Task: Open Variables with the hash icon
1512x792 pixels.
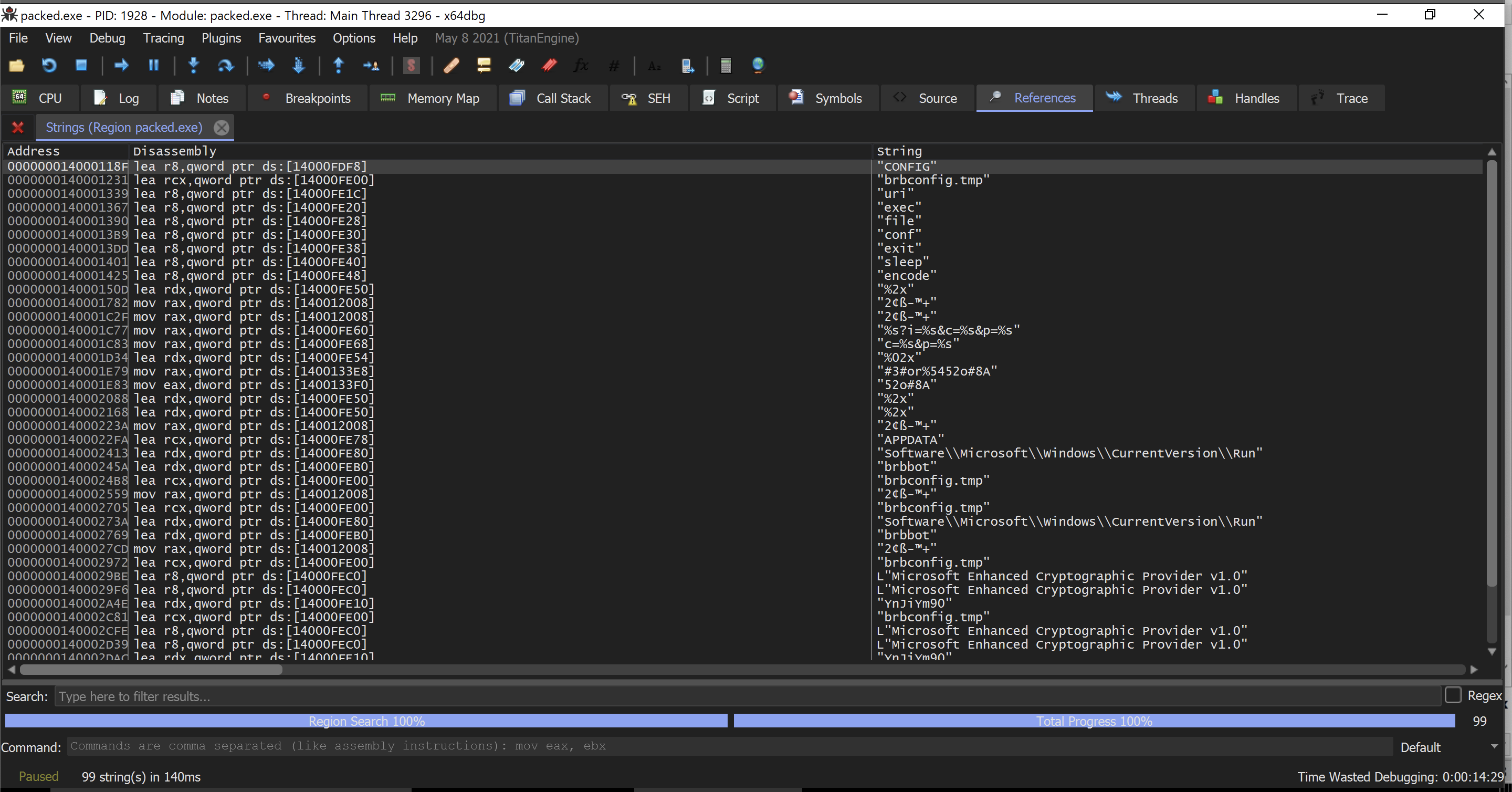Action: coord(614,65)
